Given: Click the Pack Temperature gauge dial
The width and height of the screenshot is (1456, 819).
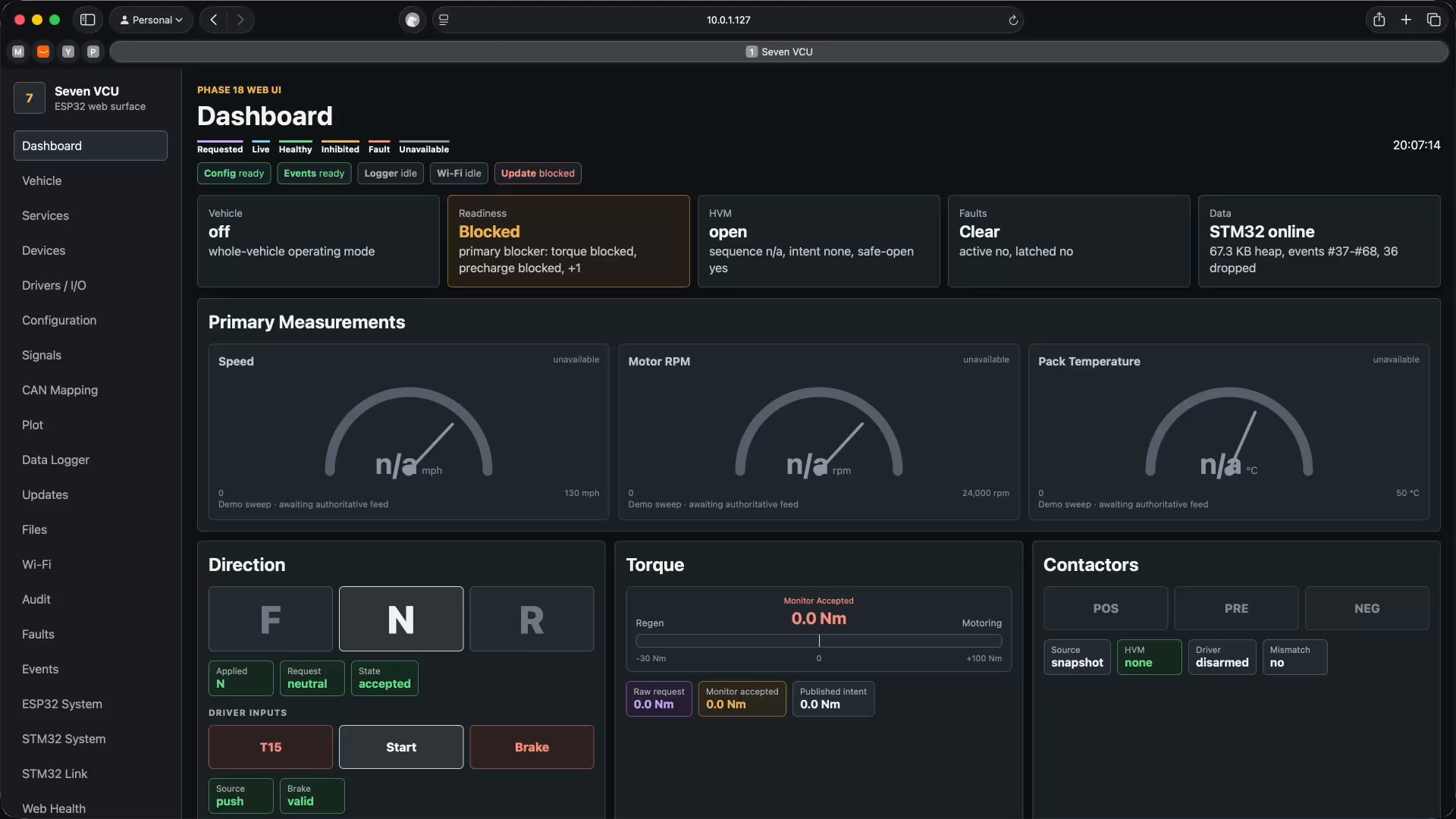Looking at the screenshot, I should pyautogui.click(x=1228, y=432).
